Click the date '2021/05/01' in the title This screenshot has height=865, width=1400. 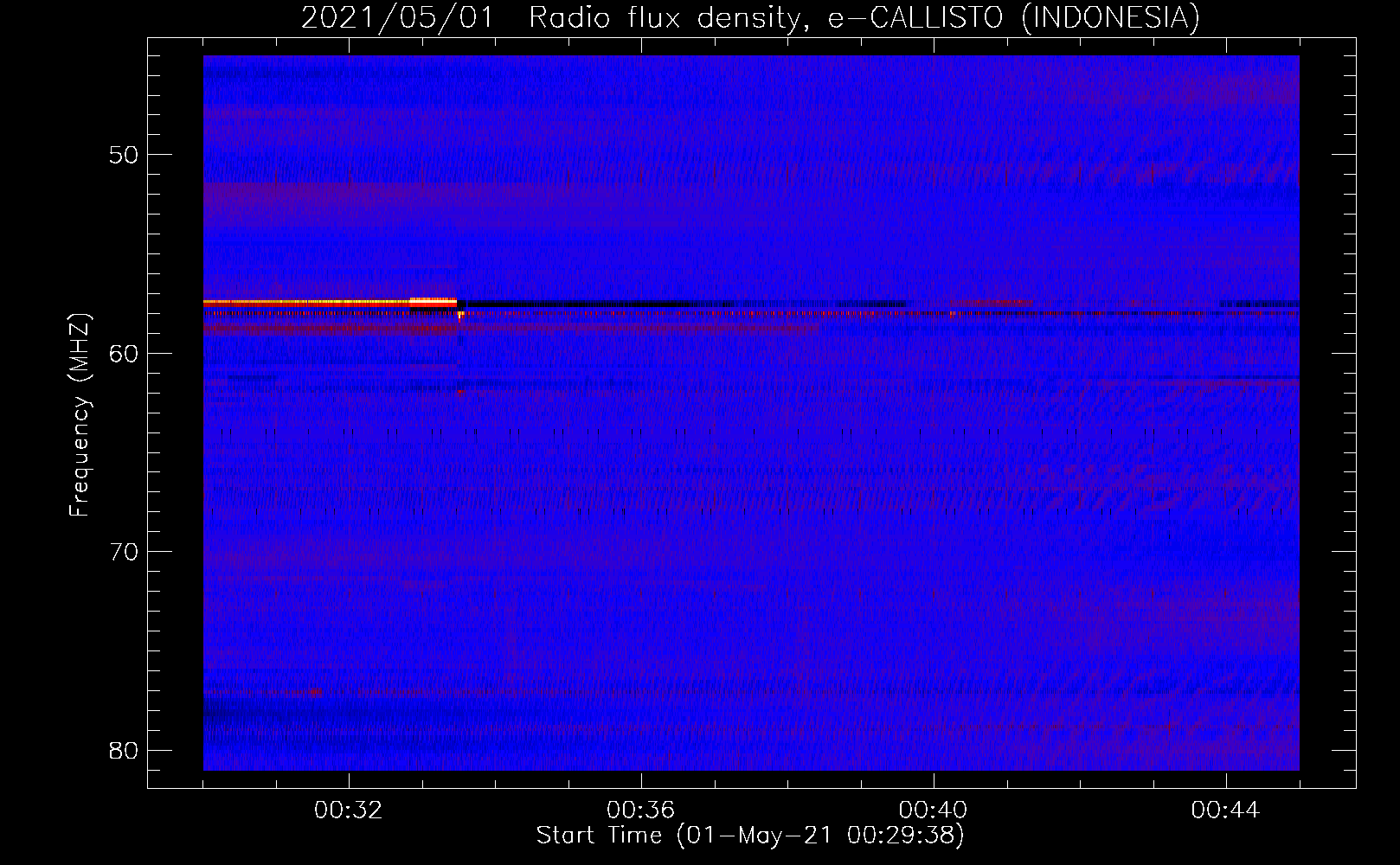(397, 18)
